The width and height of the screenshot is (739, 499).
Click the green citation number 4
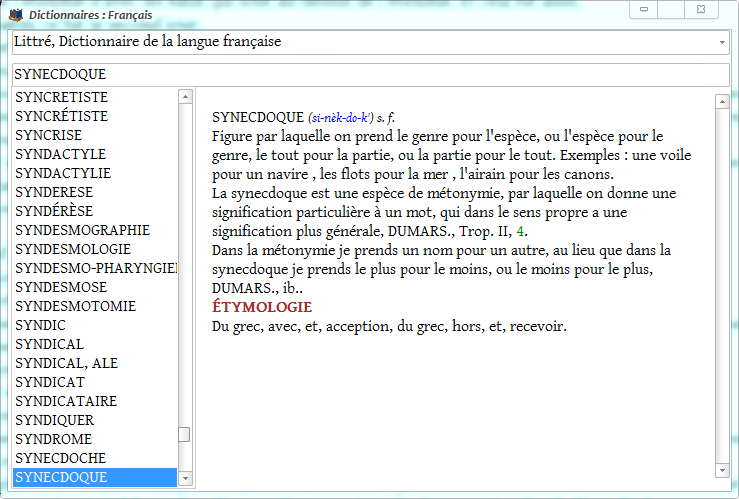coord(520,231)
